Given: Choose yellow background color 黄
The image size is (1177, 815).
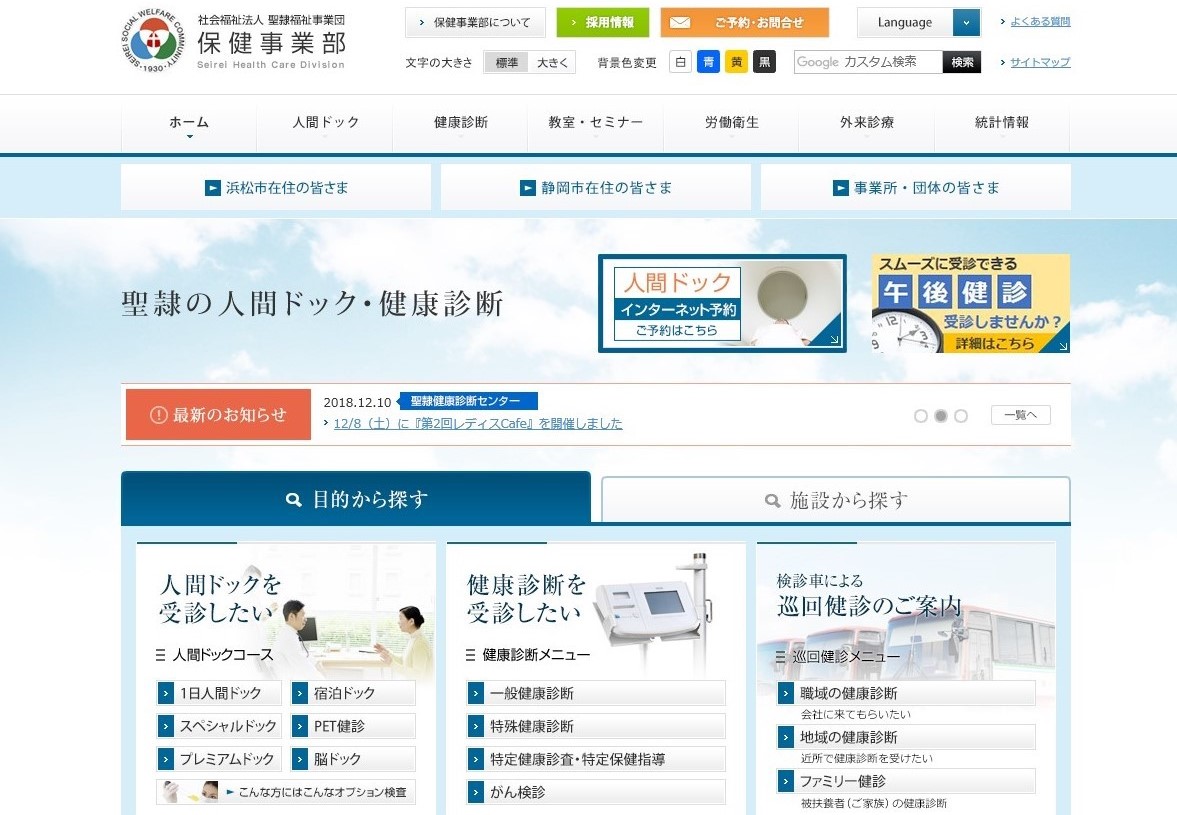Looking at the screenshot, I should [736, 62].
